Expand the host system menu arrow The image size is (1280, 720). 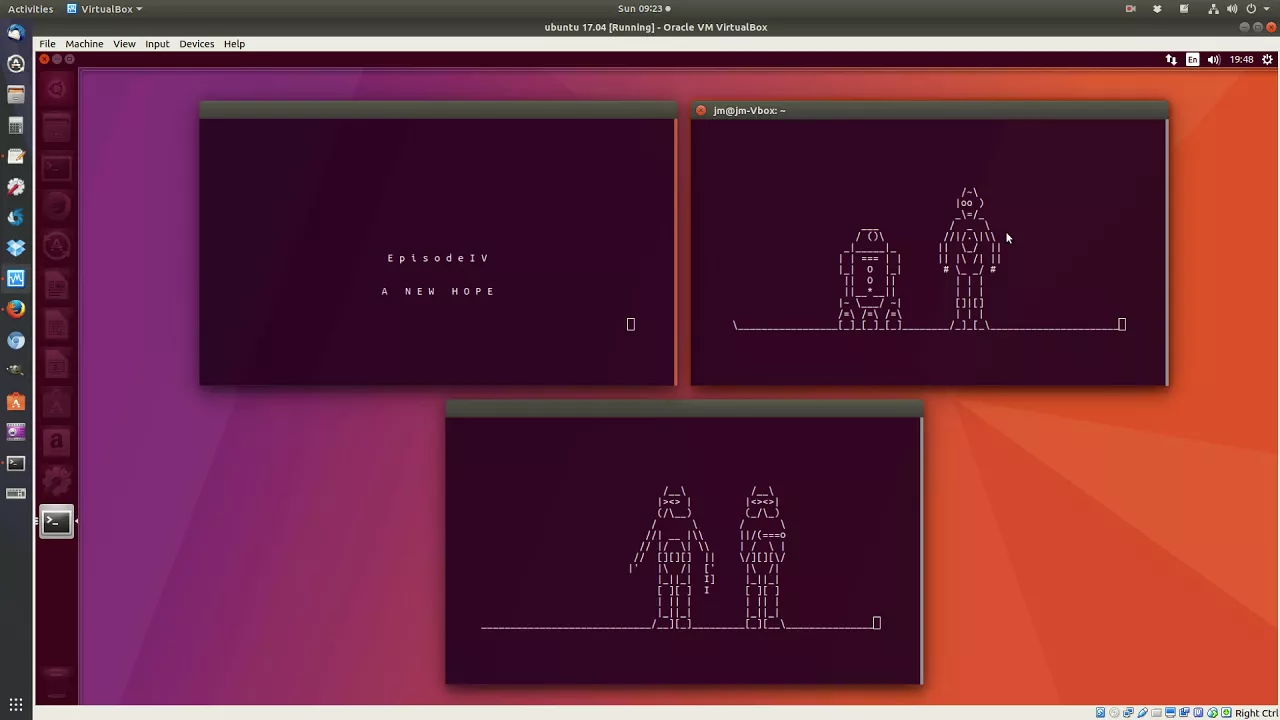[1266, 9]
